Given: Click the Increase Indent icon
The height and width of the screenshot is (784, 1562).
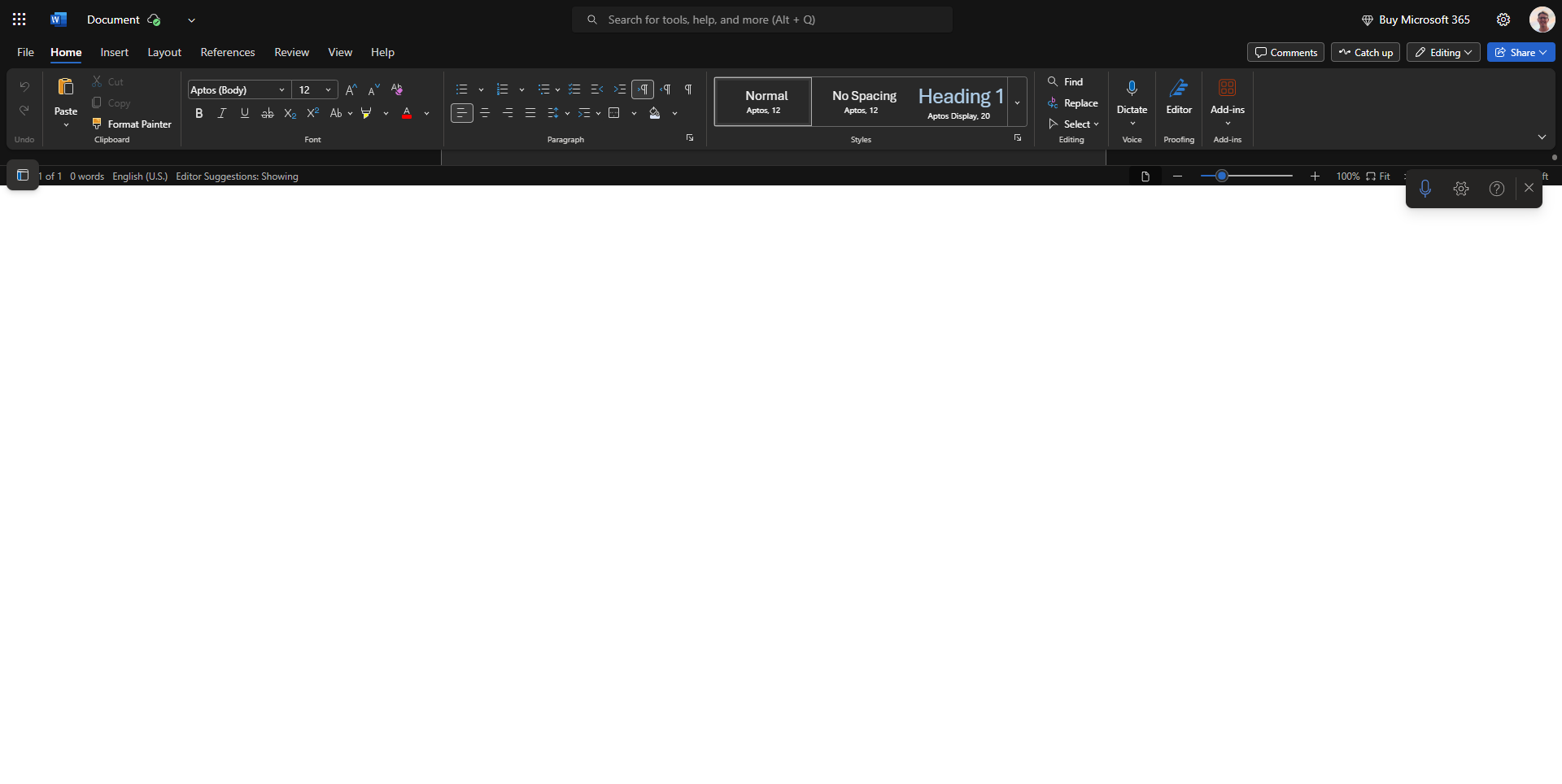Looking at the screenshot, I should (x=620, y=89).
